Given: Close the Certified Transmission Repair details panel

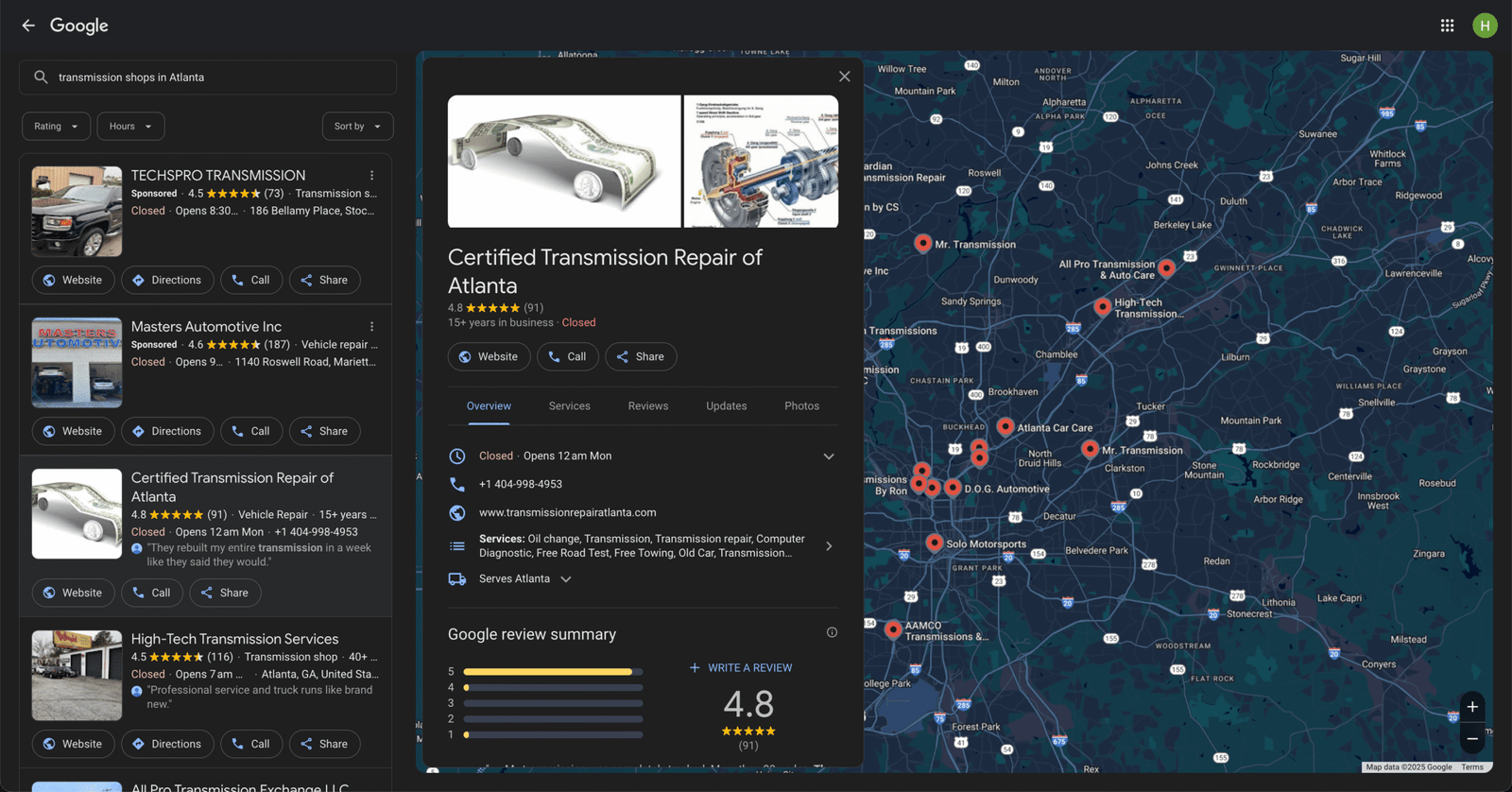Looking at the screenshot, I should 845,77.
